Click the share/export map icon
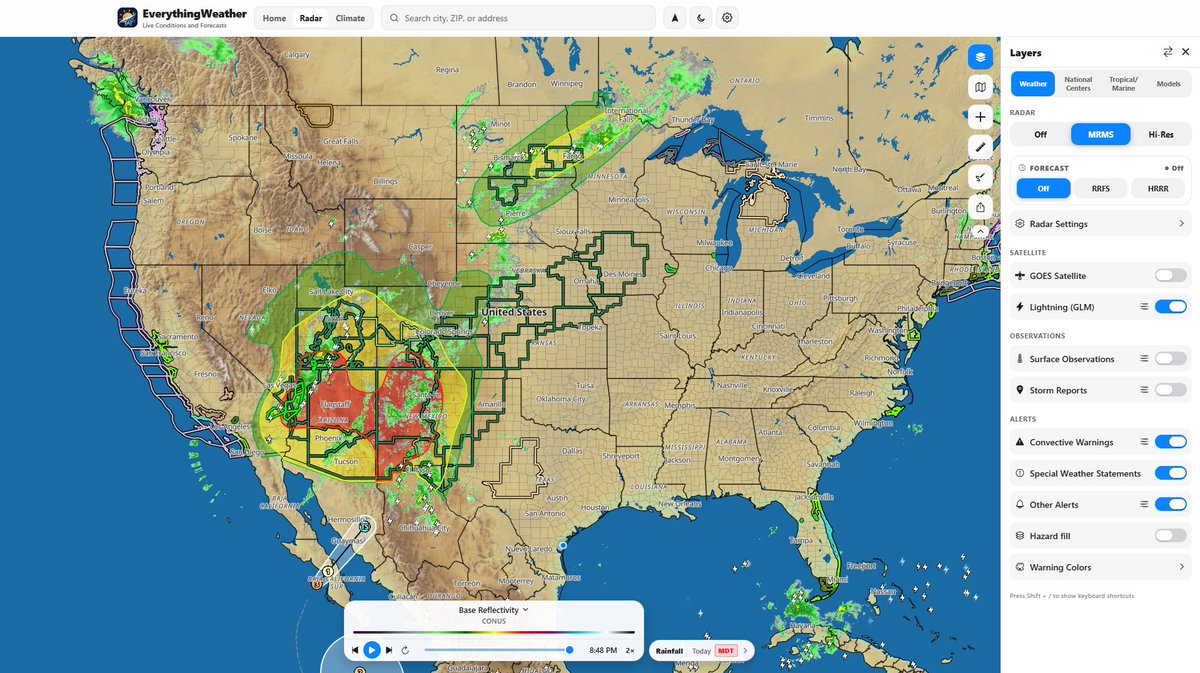The height and width of the screenshot is (673, 1200). (980, 207)
